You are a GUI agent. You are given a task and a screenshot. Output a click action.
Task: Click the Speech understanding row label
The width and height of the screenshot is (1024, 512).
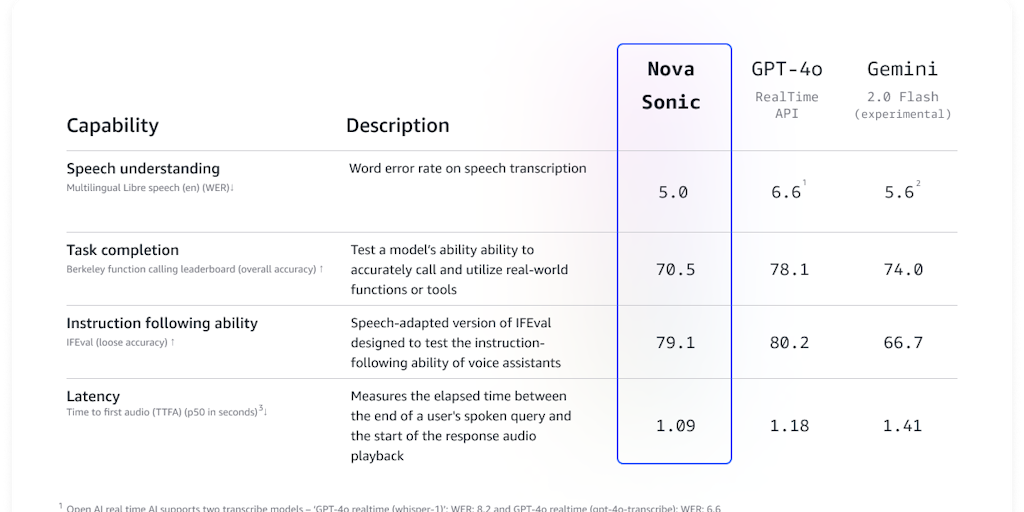(x=143, y=168)
